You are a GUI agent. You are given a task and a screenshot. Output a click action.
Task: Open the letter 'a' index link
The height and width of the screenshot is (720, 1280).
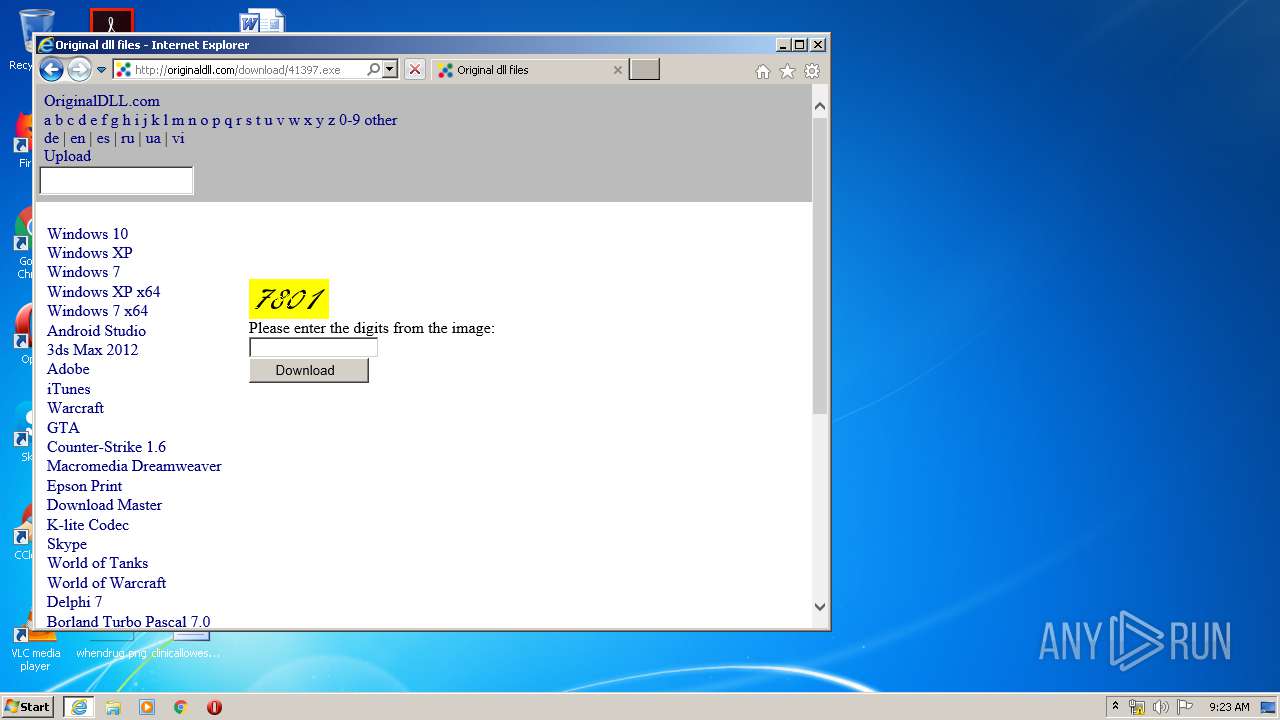(x=47, y=120)
